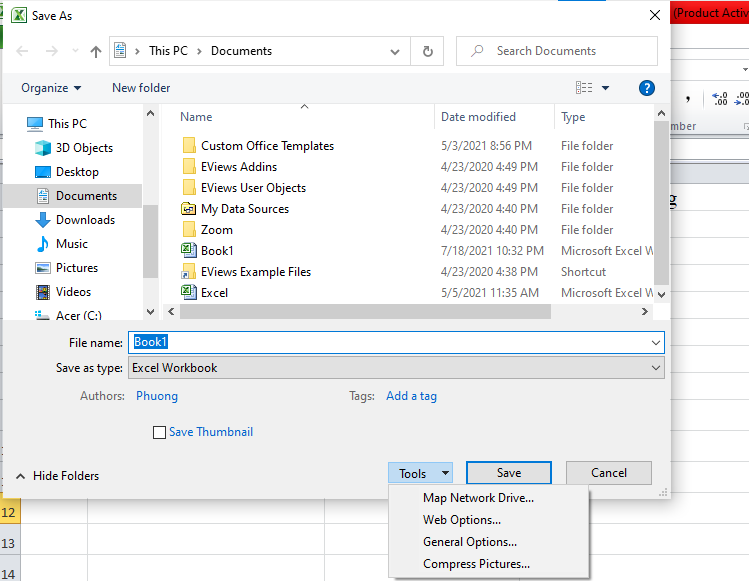Open the view options dropdown arrow
The width and height of the screenshot is (749, 581).
coord(605,88)
